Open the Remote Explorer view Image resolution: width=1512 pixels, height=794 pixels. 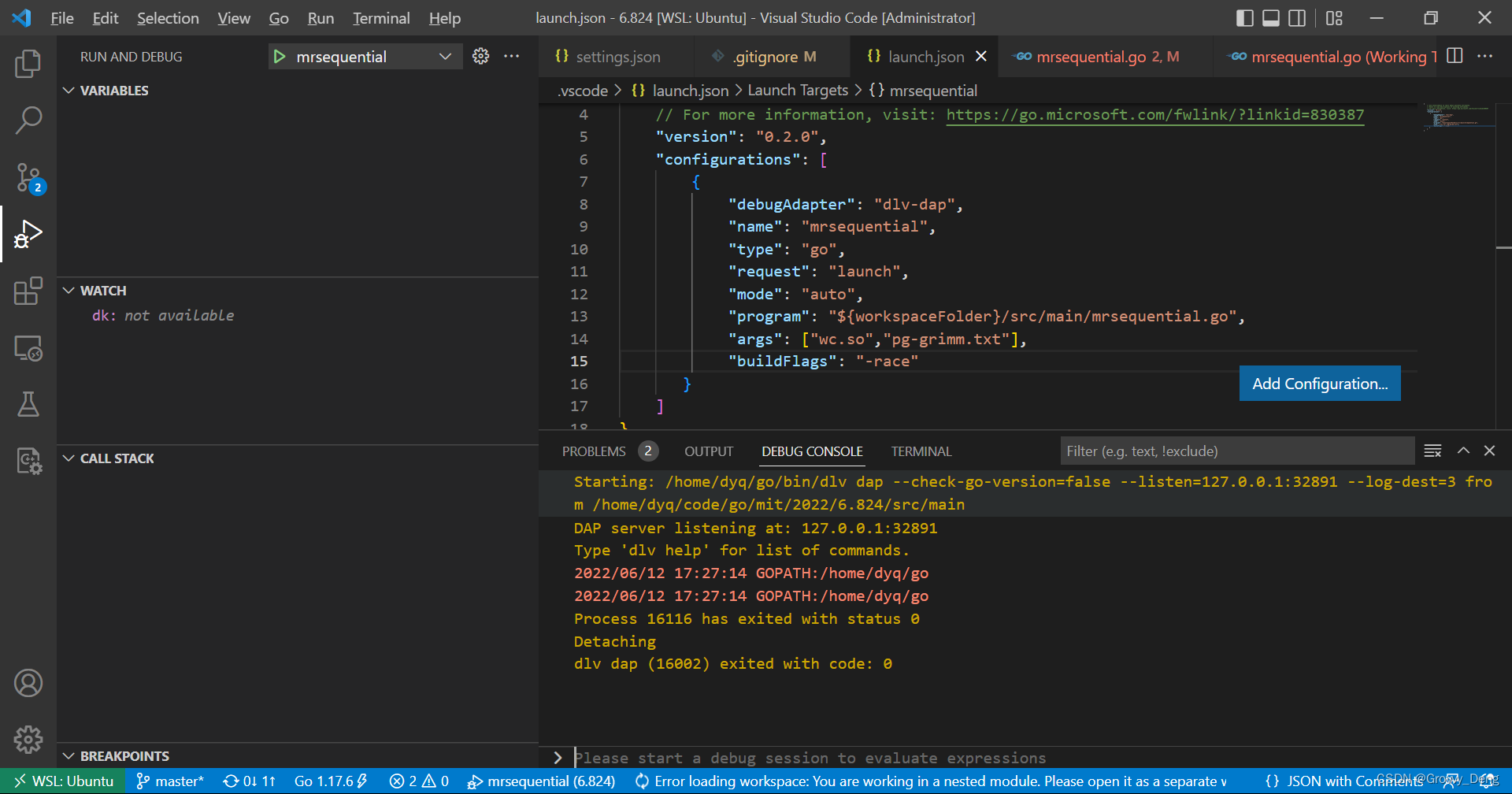28,347
